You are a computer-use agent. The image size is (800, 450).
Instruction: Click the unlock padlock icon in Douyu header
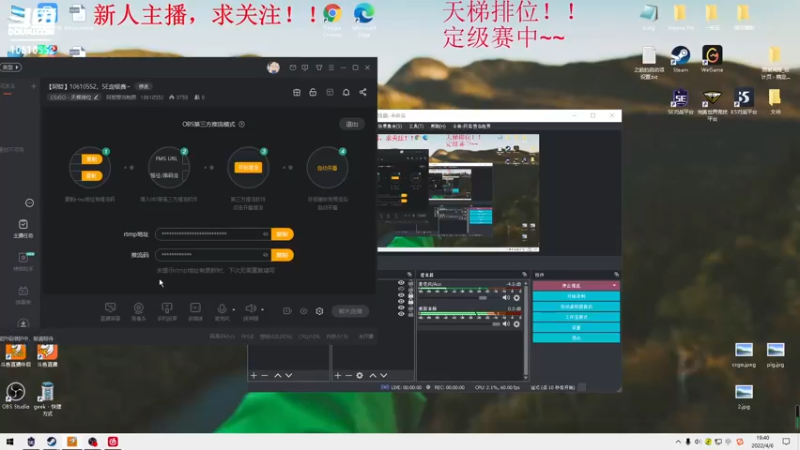click(313, 92)
